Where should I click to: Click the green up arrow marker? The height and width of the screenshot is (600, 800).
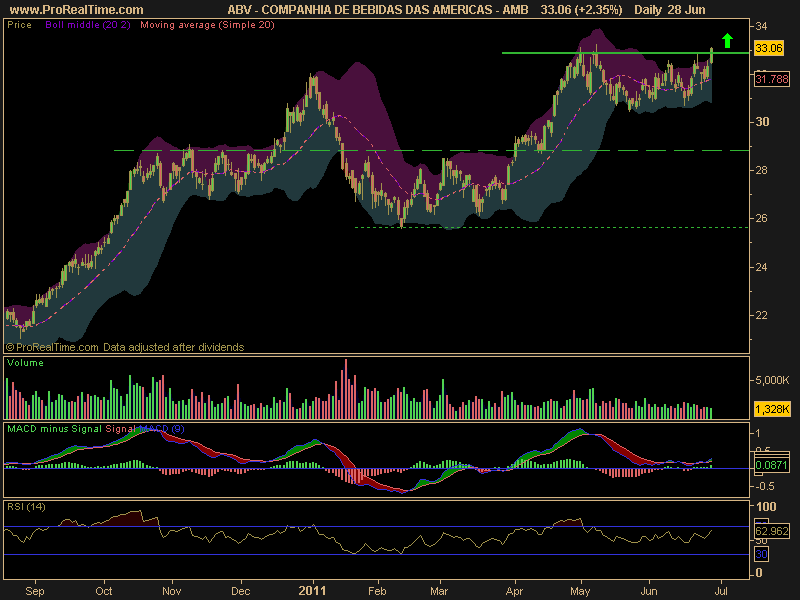point(728,41)
